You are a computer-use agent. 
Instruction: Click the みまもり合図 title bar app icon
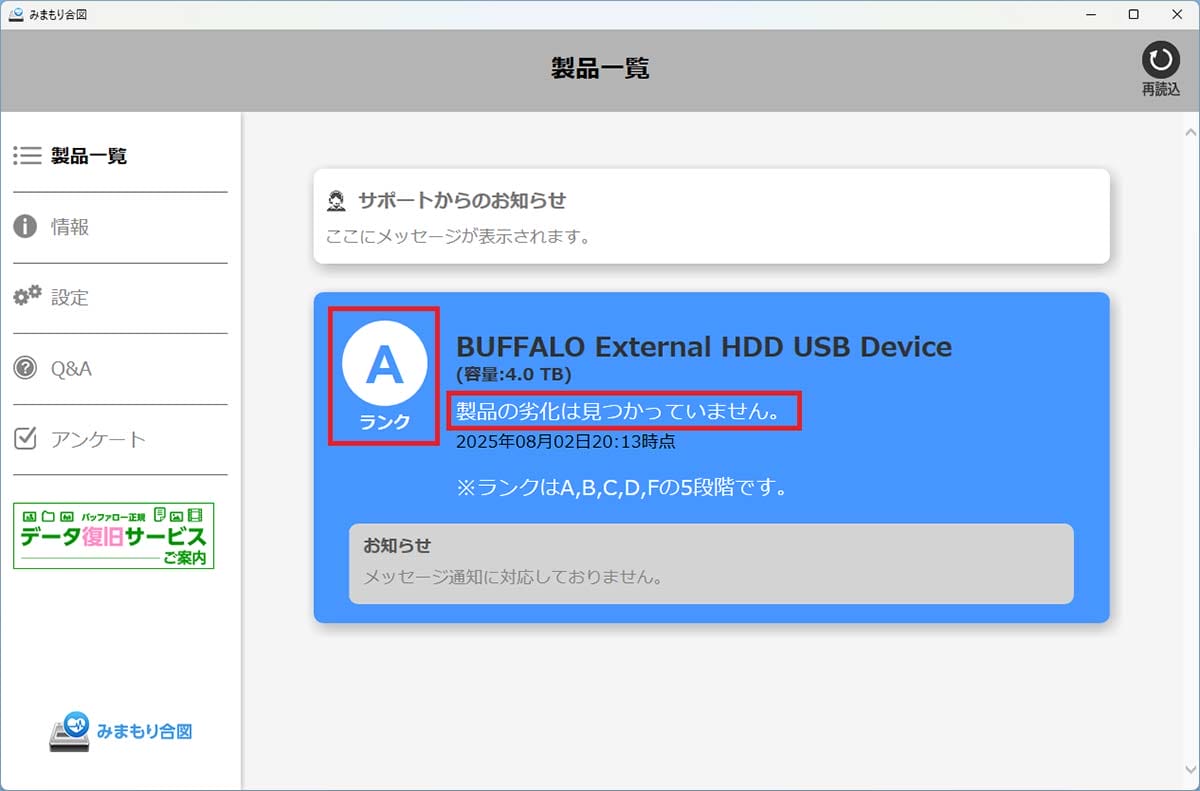15,14
